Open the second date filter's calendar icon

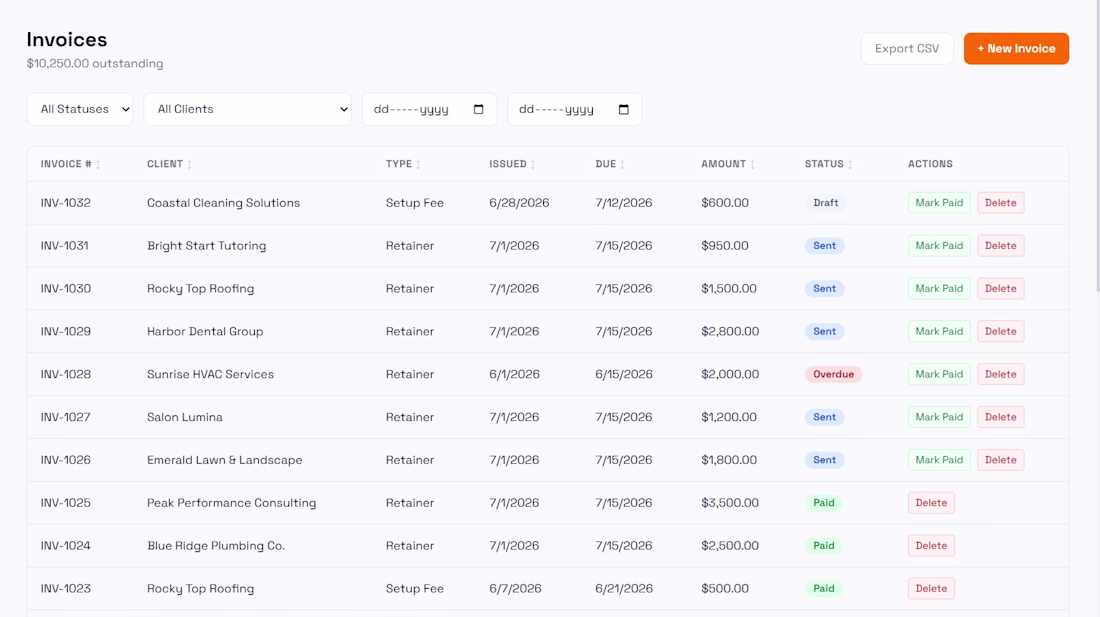(624, 109)
